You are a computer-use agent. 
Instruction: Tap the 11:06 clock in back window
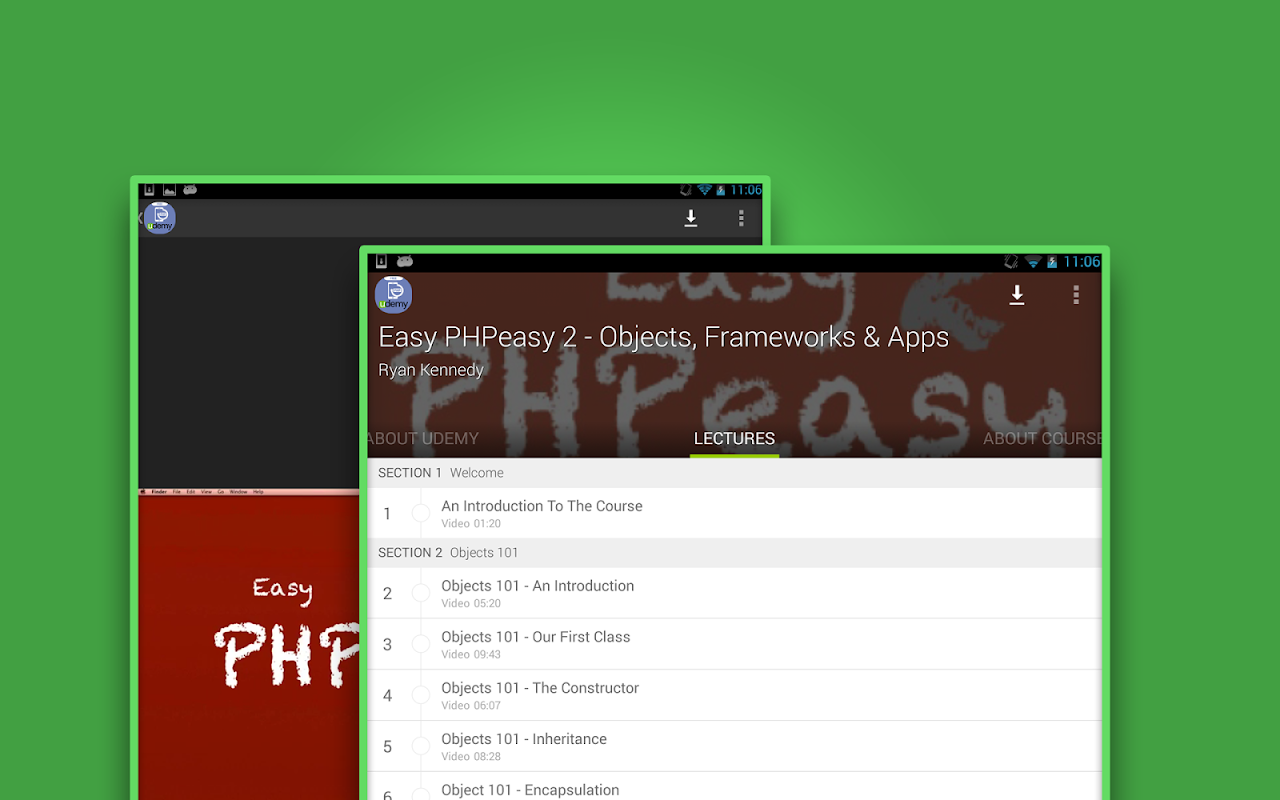[x=746, y=190]
